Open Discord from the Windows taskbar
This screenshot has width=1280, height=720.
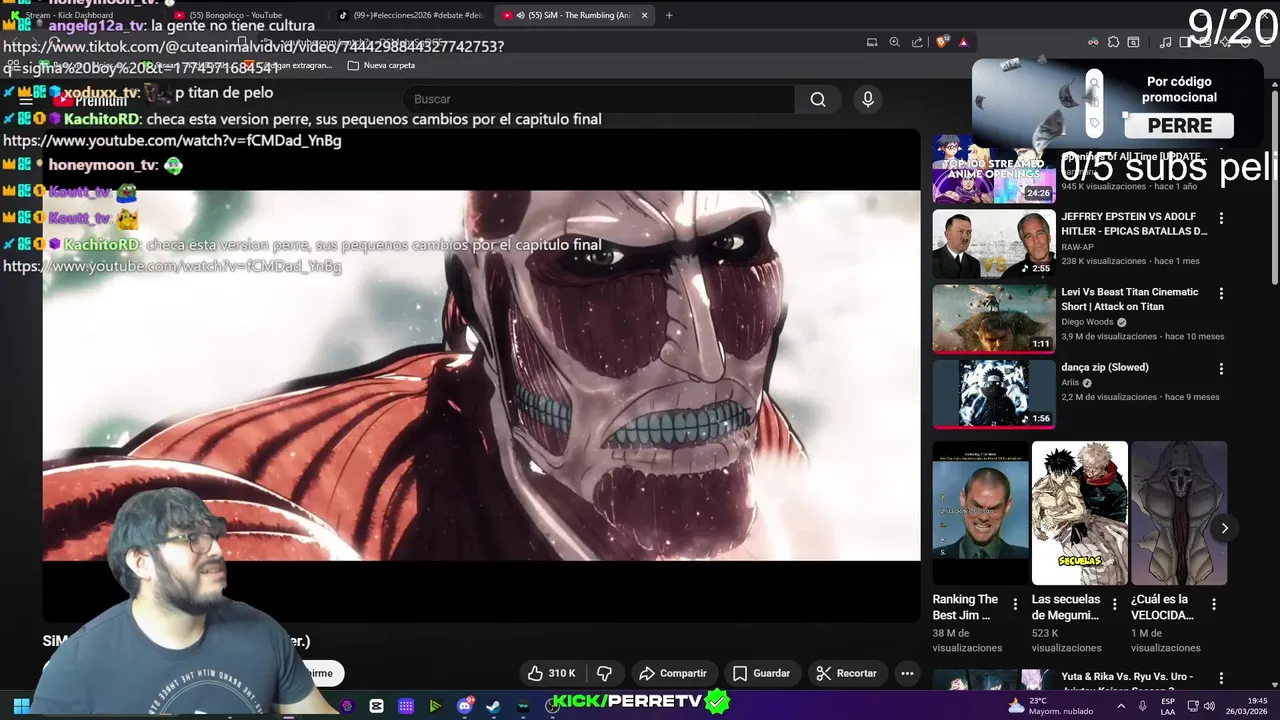pyautogui.click(x=465, y=706)
